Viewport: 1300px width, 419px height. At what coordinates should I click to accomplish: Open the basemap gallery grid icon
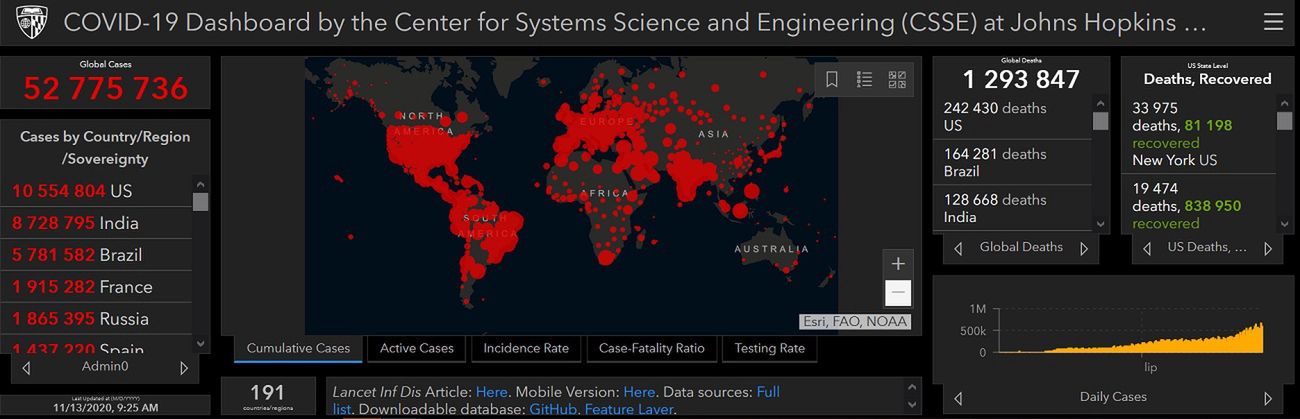tap(897, 79)
